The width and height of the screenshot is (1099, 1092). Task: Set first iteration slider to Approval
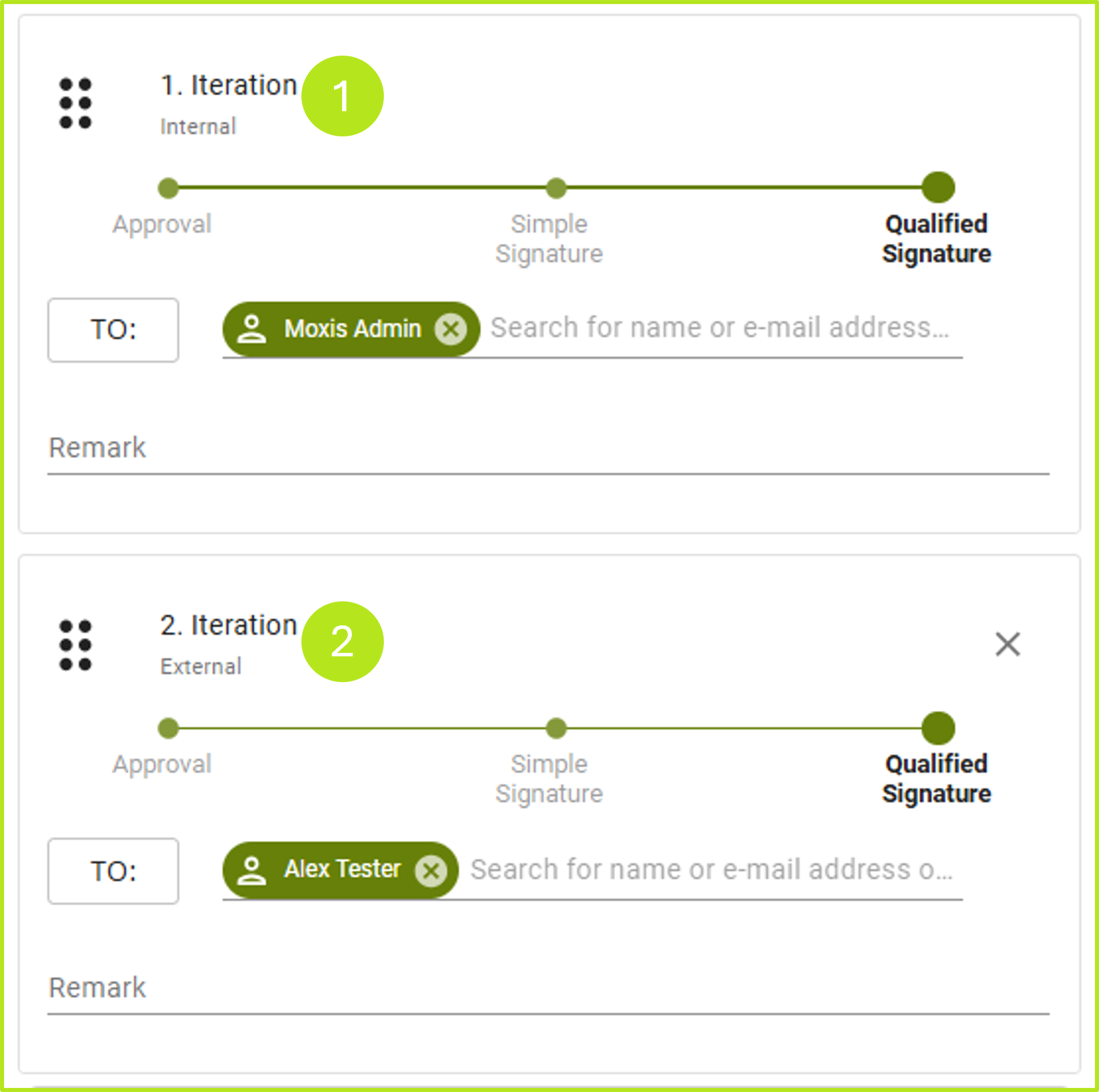(168, 188)
